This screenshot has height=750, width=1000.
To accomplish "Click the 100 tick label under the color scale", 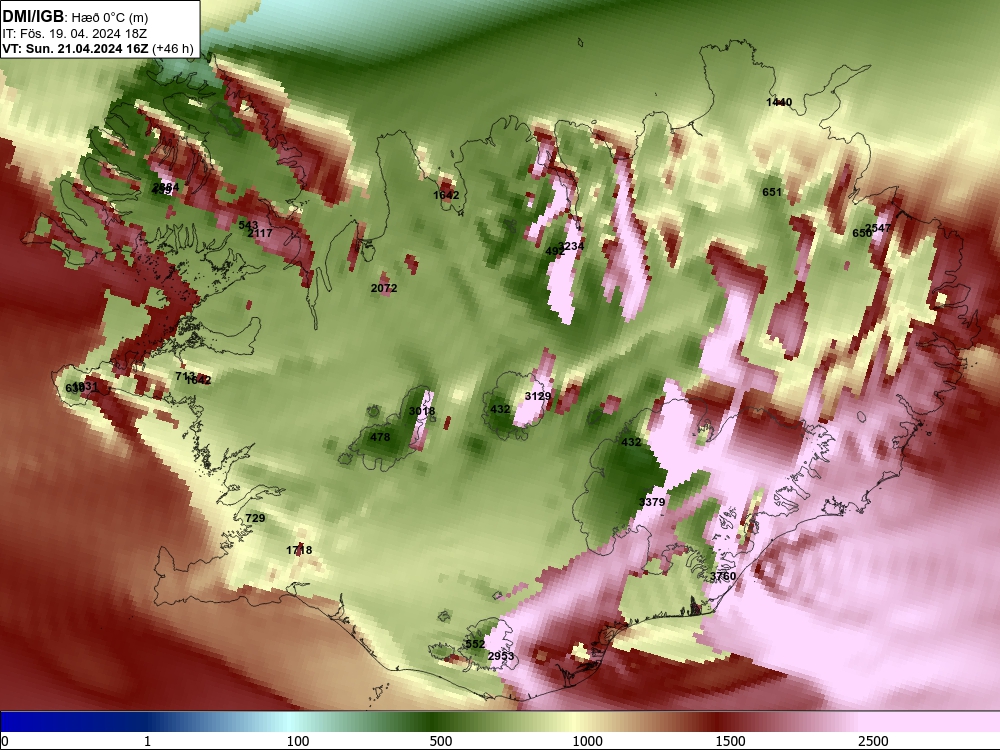I will pyautogui.click(x=298, y=741).
